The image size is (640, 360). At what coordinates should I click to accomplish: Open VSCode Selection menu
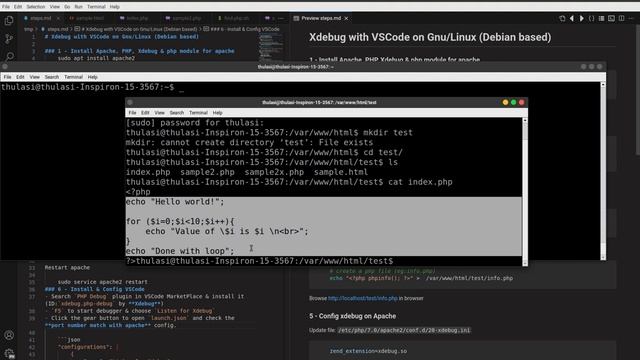point(36,7)
